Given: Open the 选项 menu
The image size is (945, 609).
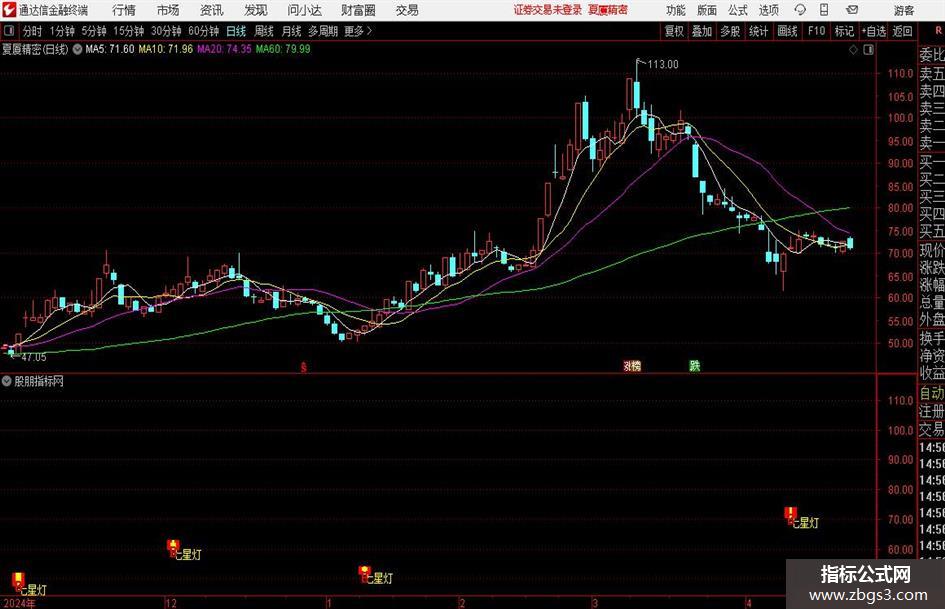Looking at the screenshot, I should [769, 10].
